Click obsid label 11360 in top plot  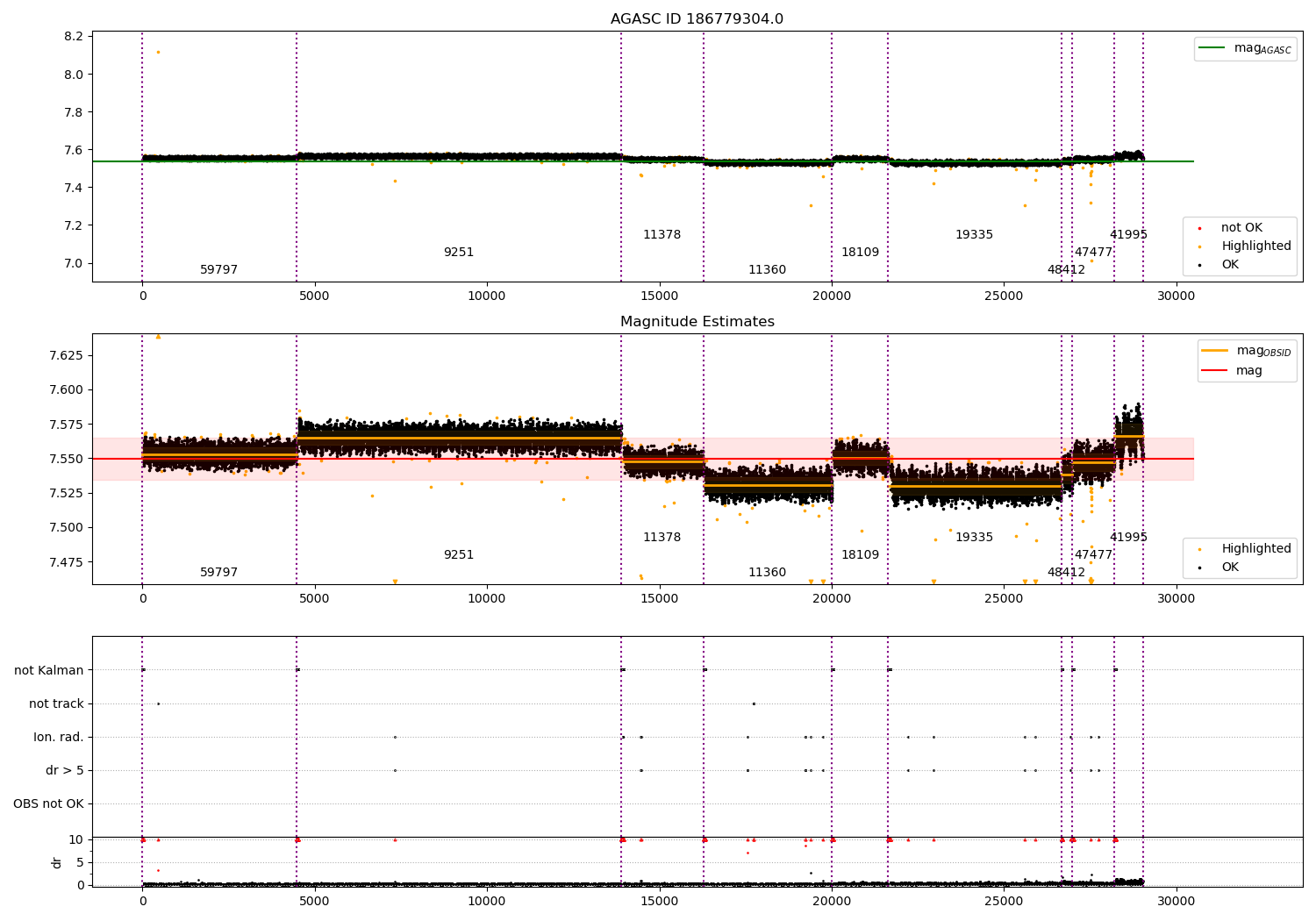767,270
